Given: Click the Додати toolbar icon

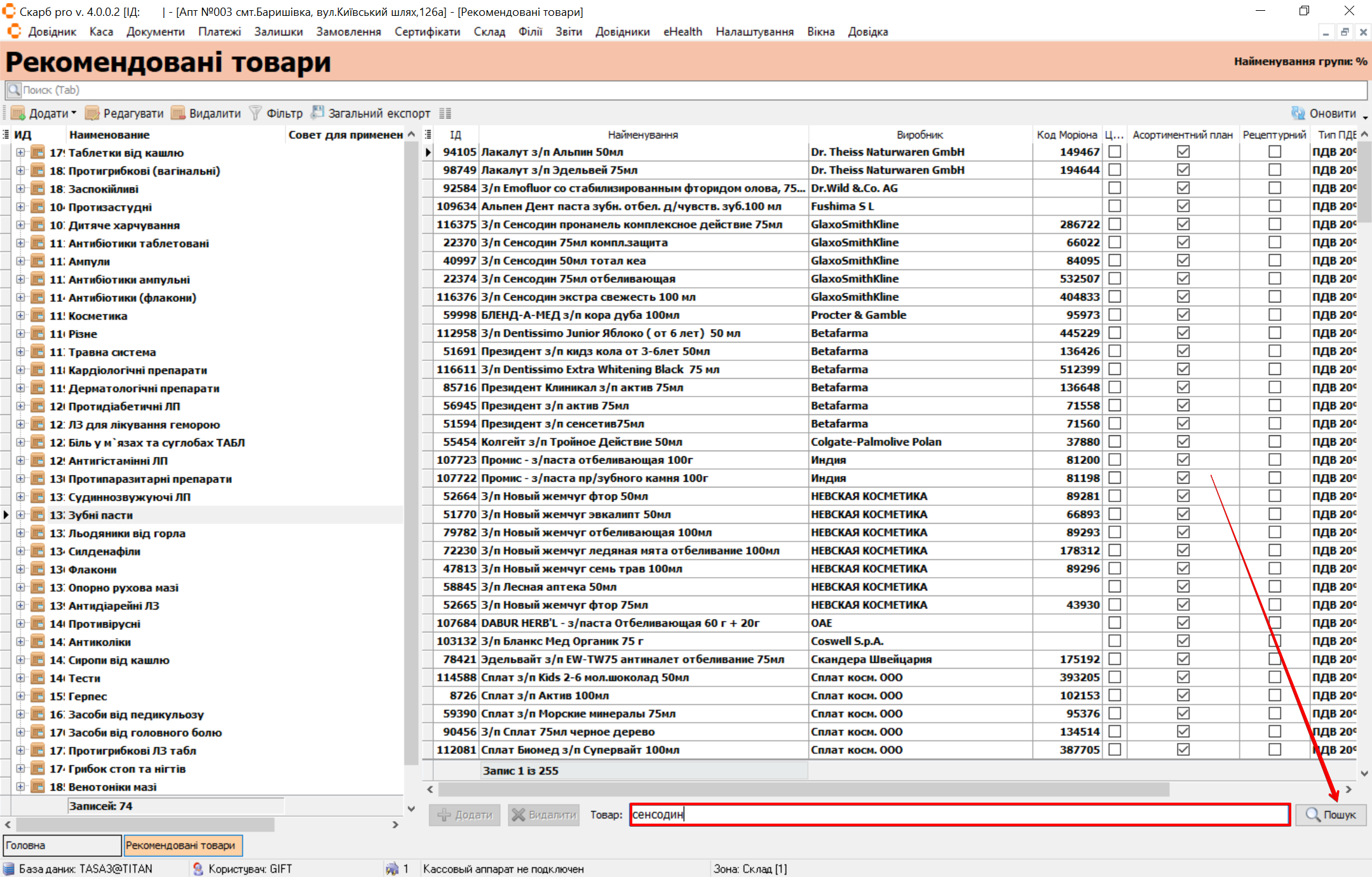Looking at the screenshot, I should [x=18, y=113].
